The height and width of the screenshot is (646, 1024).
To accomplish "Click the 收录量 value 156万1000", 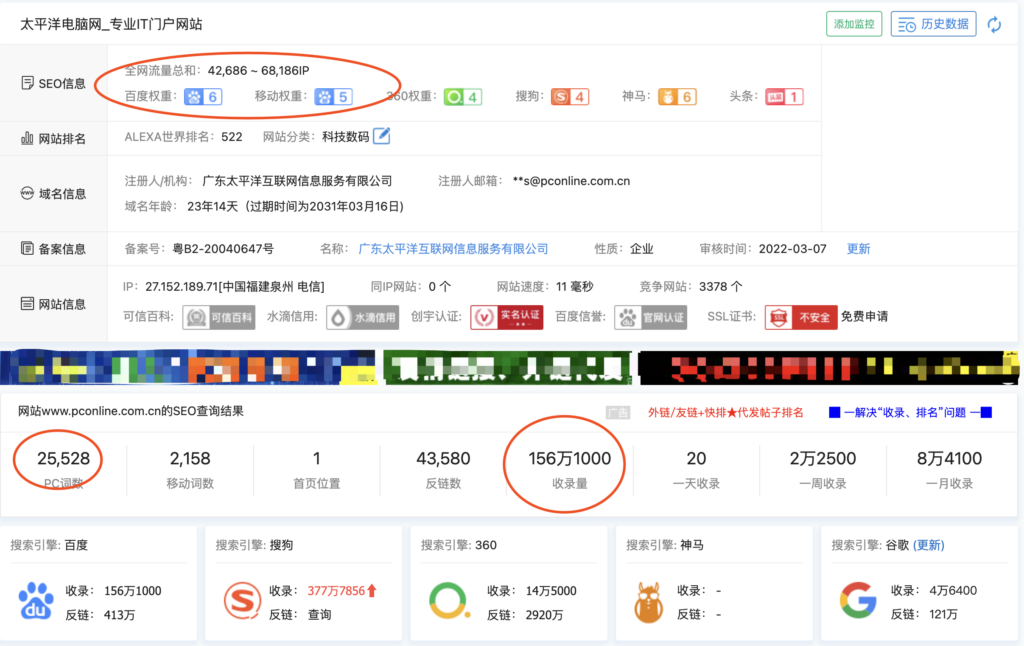I will pyautogui.click(x=569, y=459).
